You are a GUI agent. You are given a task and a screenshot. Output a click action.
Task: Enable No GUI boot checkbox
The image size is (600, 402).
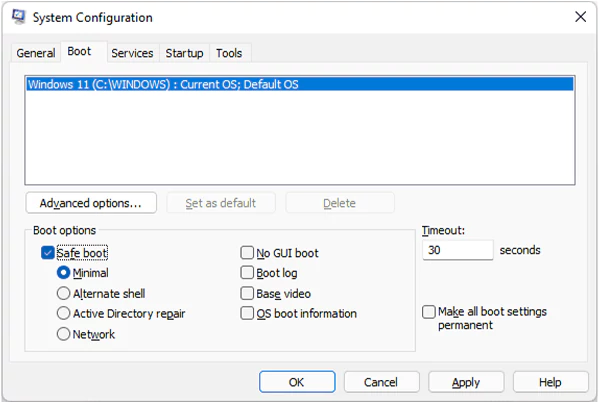tap(247, 252)
